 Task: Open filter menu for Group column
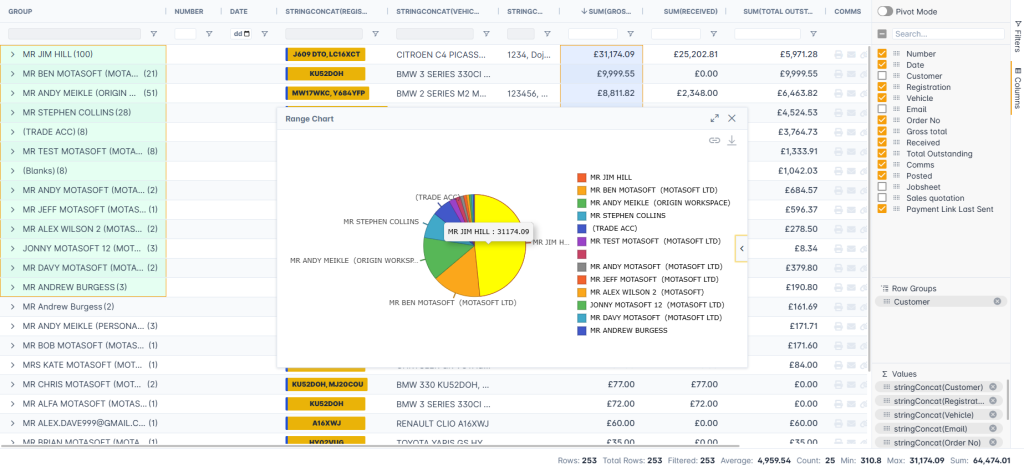pyautogui.click(x=154, y=34)
